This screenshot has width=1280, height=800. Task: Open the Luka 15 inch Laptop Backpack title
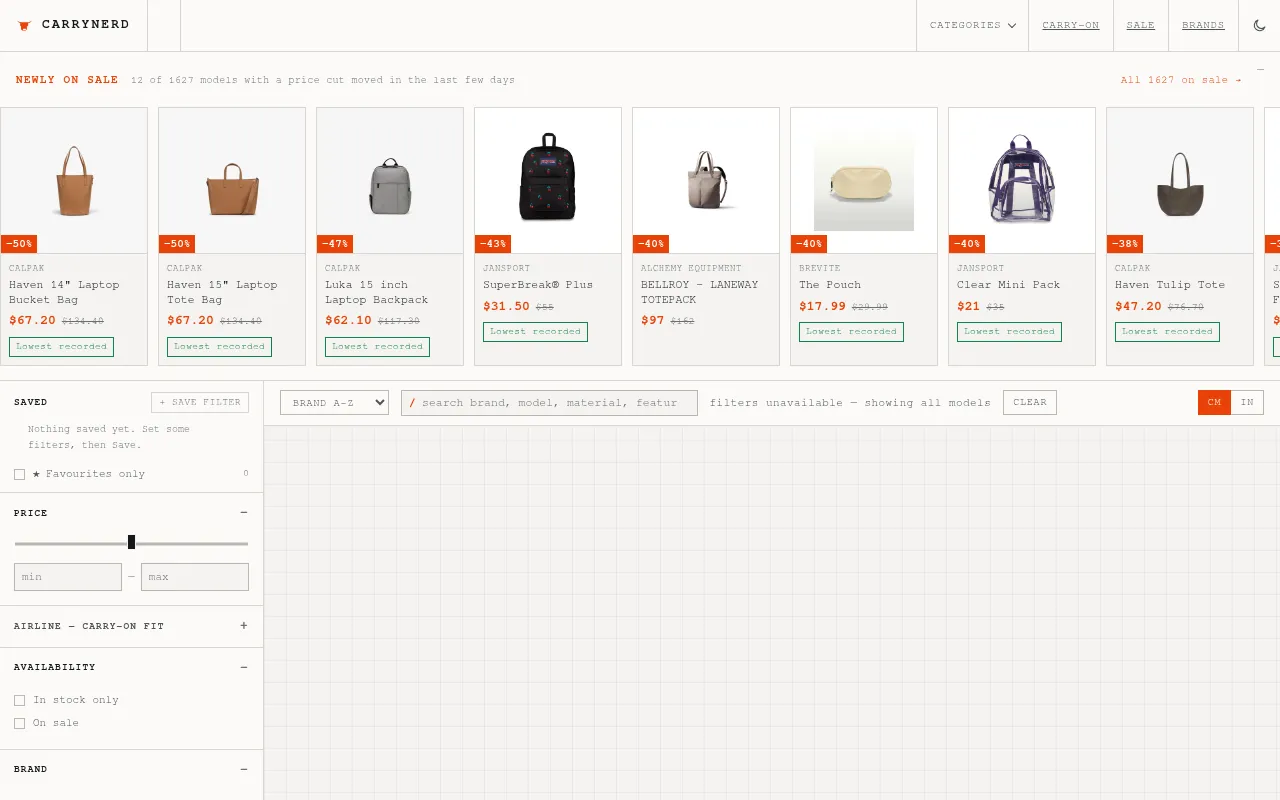(376, 292)
